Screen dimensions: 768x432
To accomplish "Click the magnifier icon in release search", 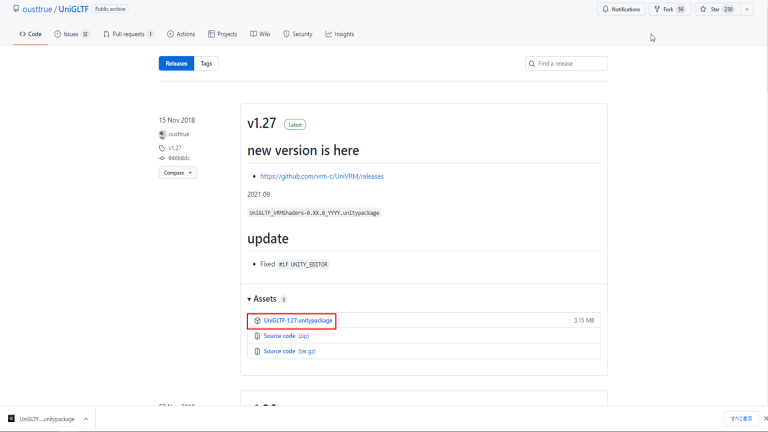I will (533, 64).
